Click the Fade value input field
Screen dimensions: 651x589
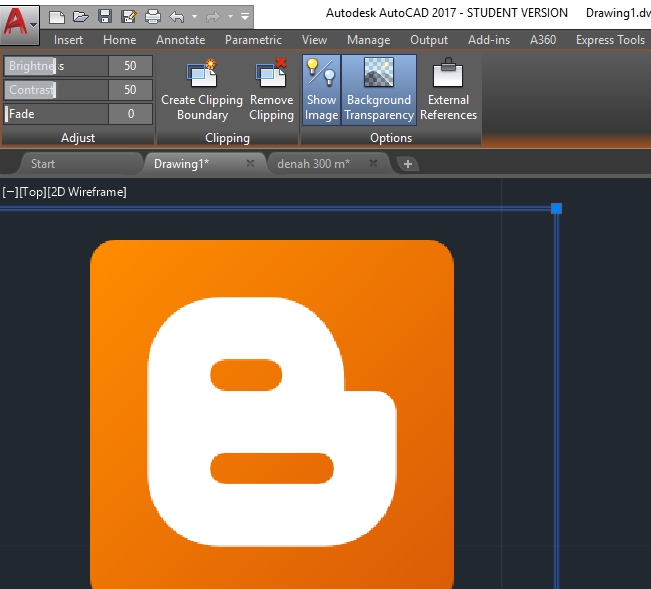coord(130,114)
